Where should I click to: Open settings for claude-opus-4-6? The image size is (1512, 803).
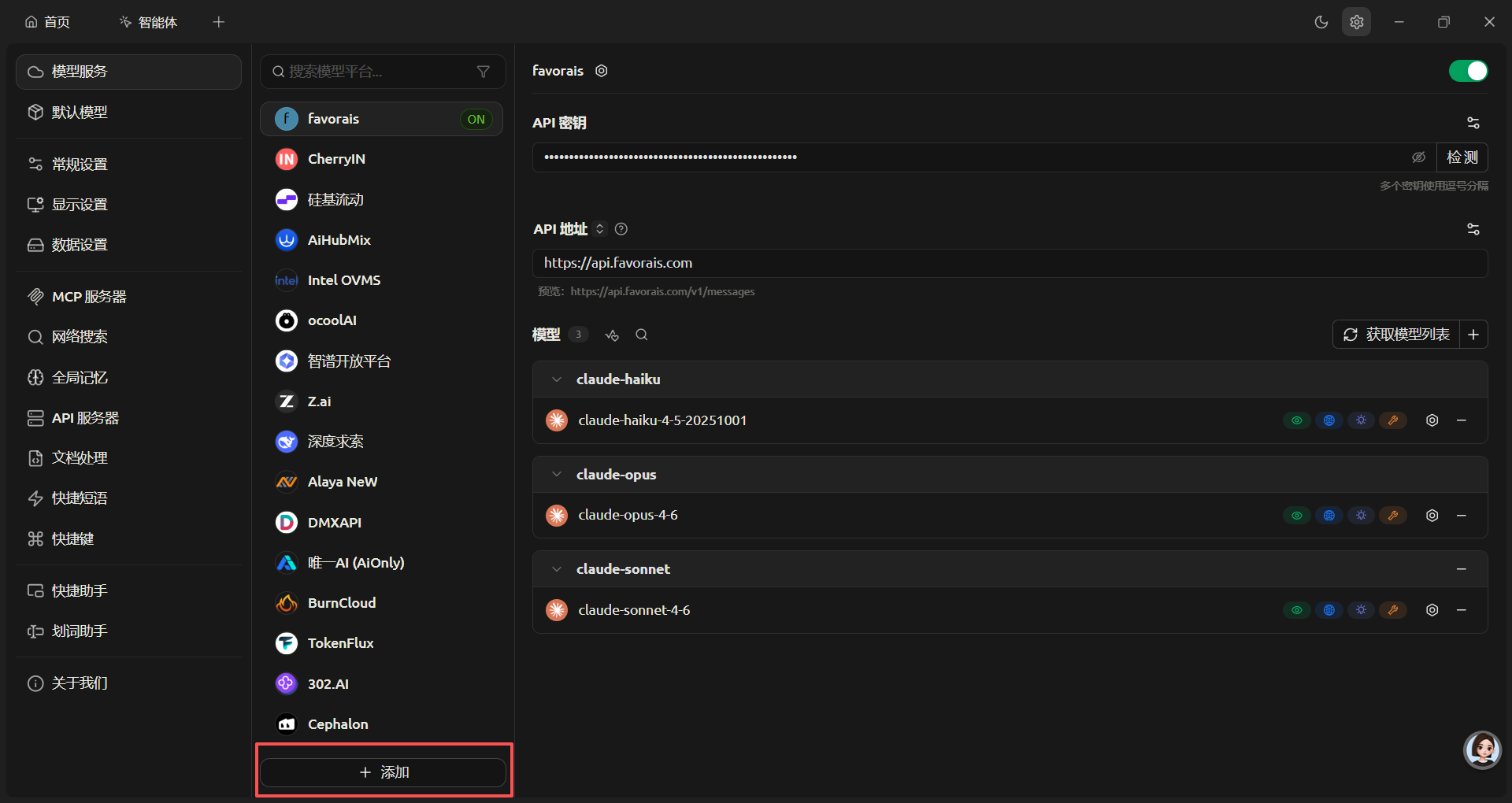coord(1432,516)
